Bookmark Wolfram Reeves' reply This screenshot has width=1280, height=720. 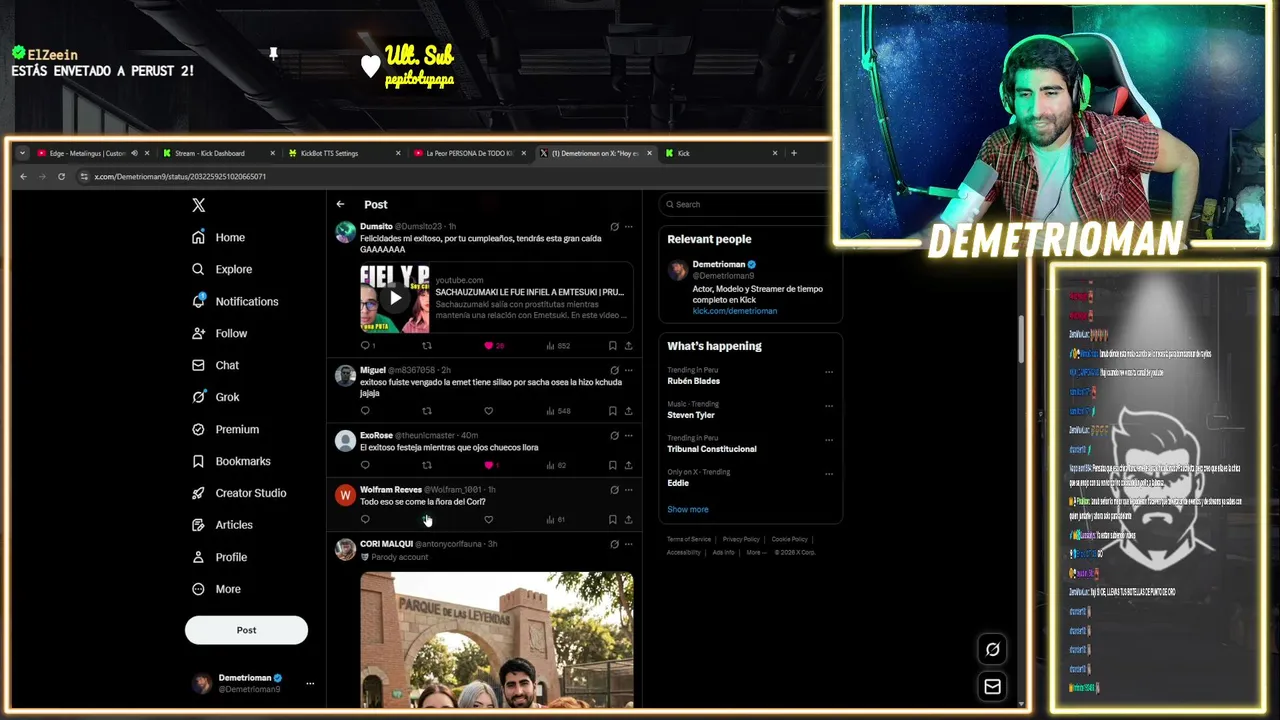tap(612, 519)
